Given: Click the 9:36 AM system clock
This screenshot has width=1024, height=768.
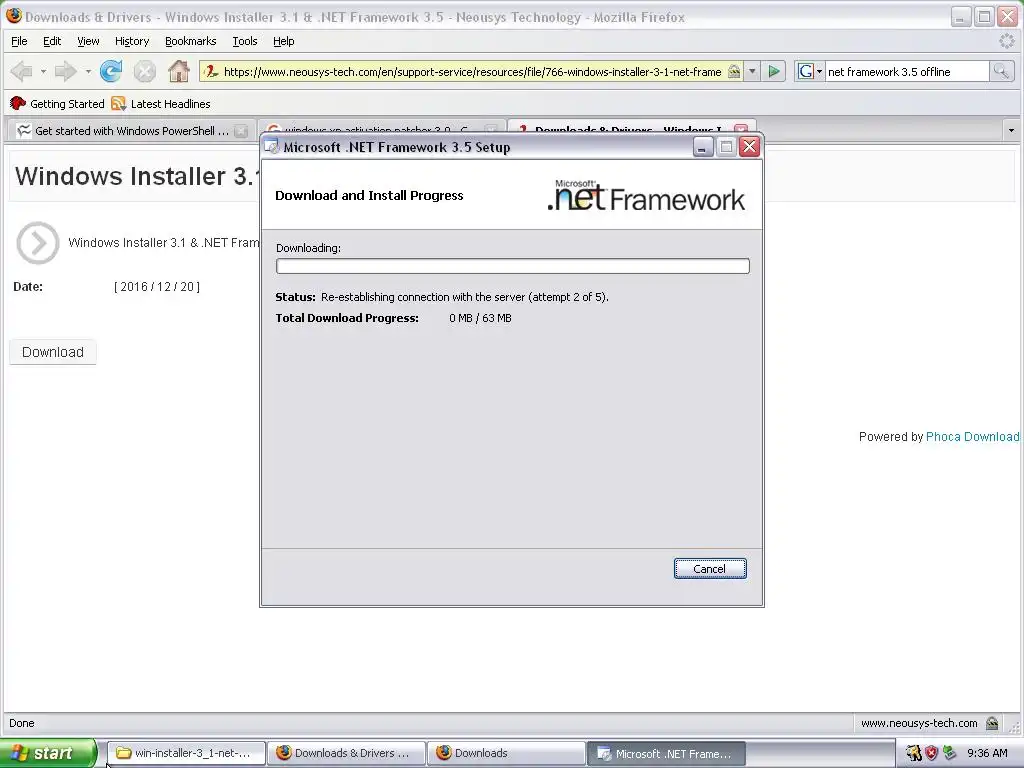Looking at the screenshot, I should pos(987,753).
